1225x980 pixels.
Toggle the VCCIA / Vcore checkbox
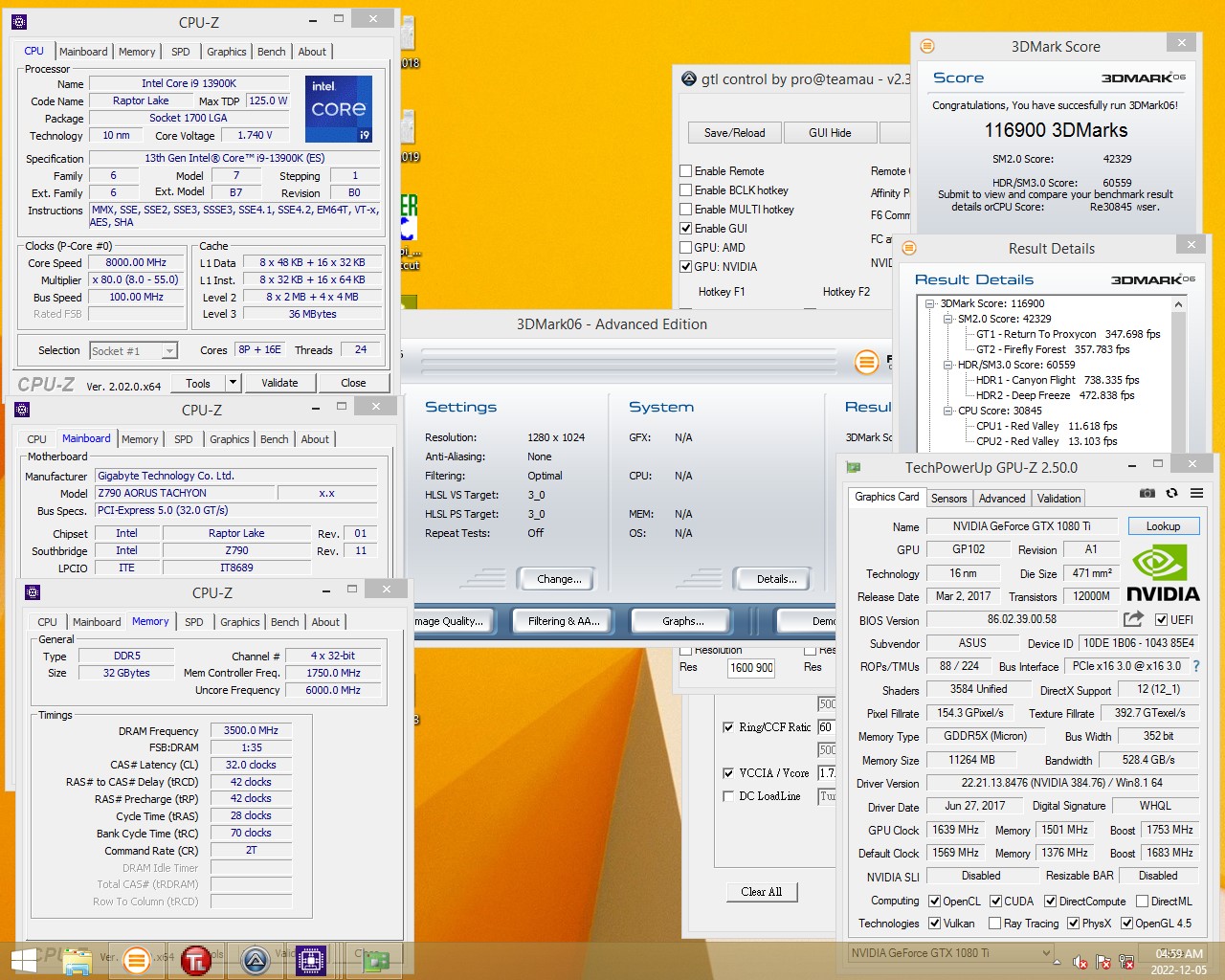tap(728, 773)
